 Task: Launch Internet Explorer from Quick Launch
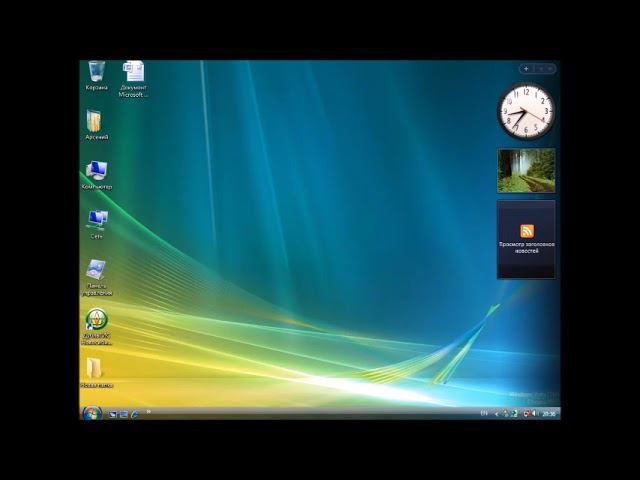[x=134, y=414]
